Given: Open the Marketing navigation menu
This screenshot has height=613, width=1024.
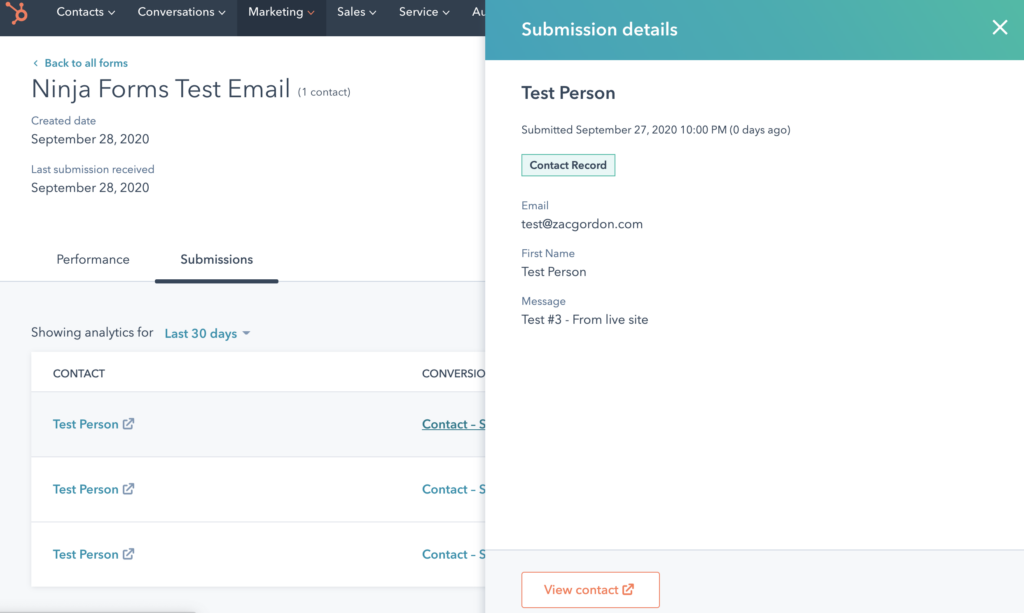Looking at the screenshot, I should 281,12.
